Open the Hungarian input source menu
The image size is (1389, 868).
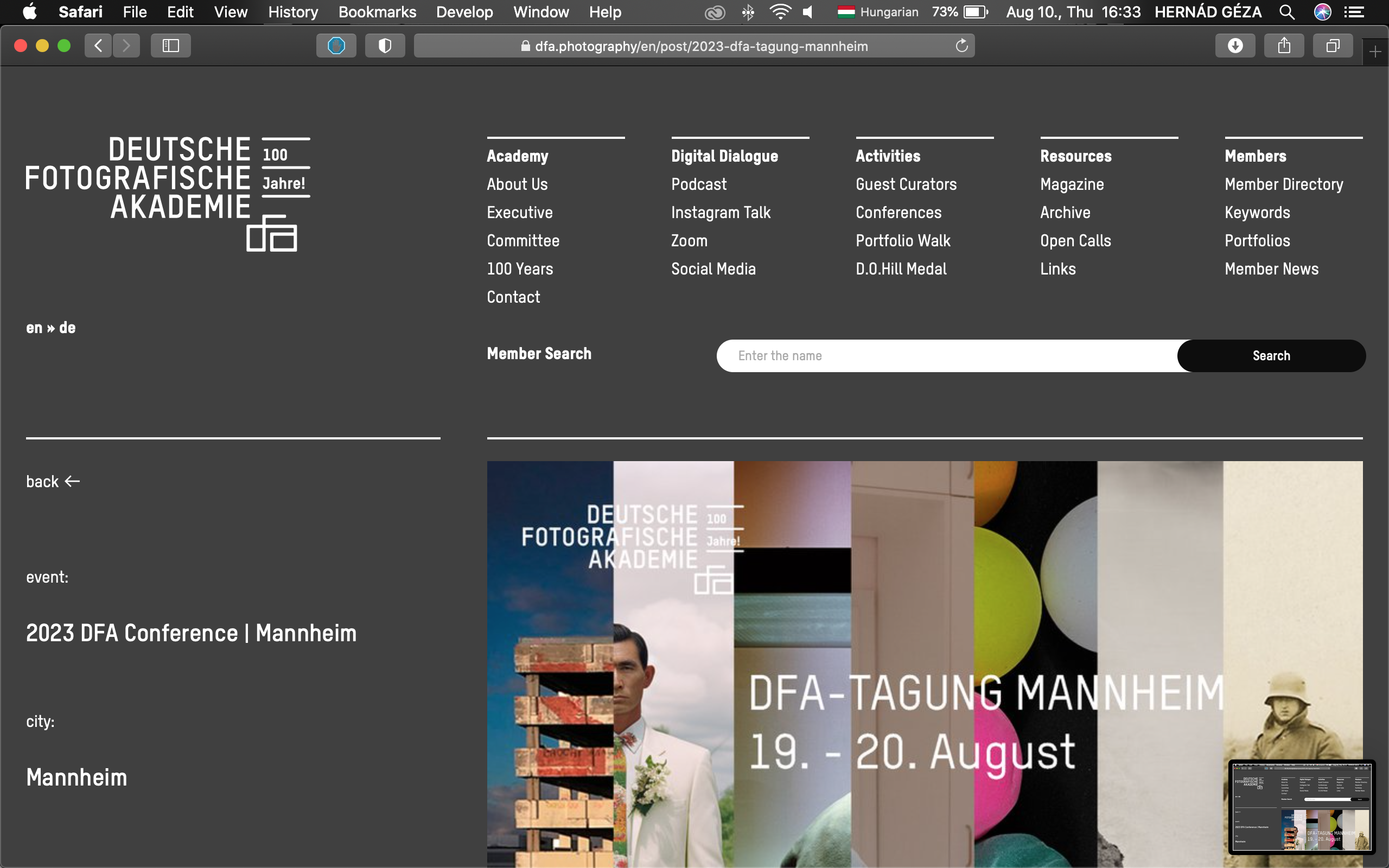[878, 12]
